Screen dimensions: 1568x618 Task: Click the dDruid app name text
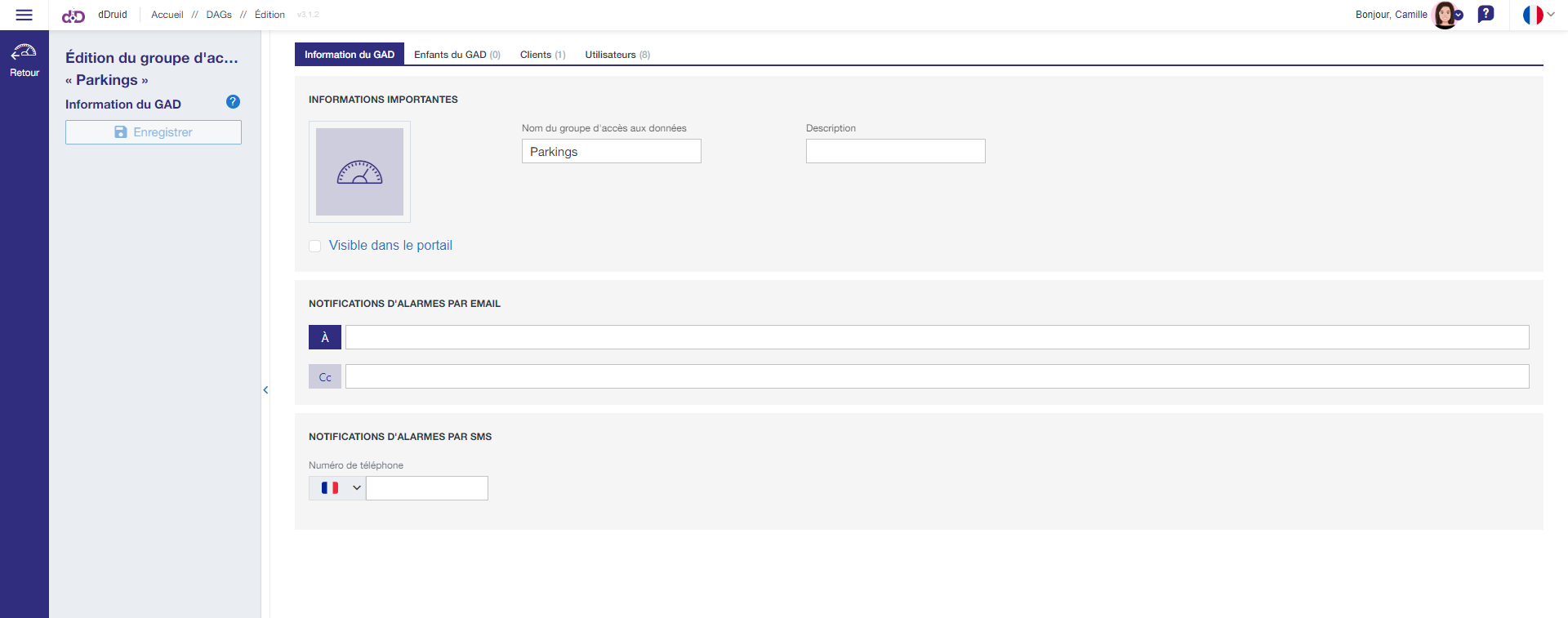(113, 15)
